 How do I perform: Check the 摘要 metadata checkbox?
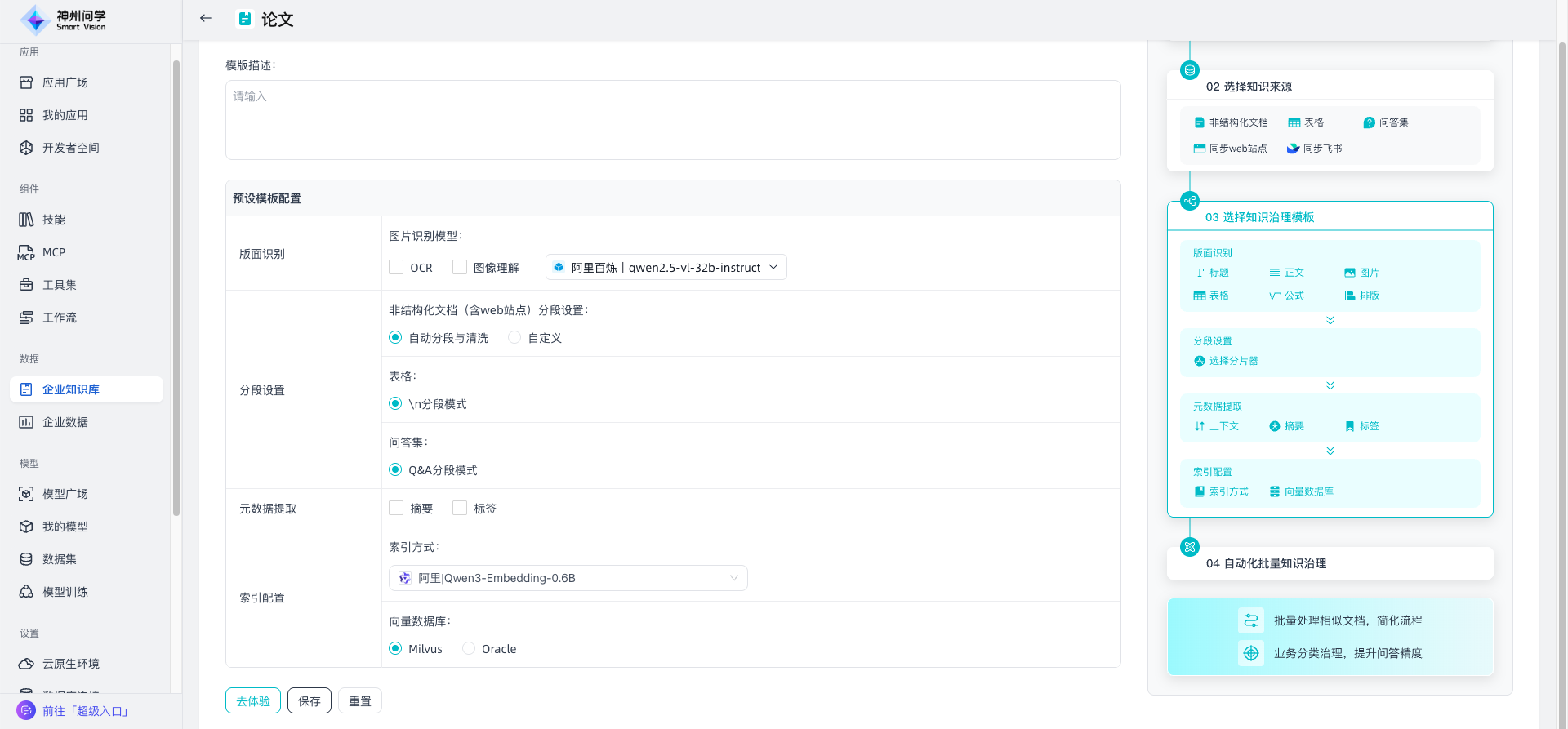(397, 508)
